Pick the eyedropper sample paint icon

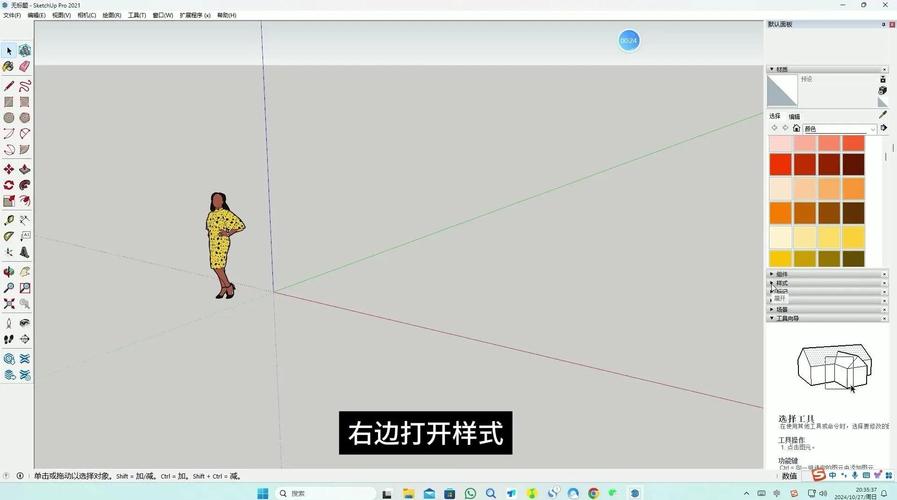click(x=883, y=115)
